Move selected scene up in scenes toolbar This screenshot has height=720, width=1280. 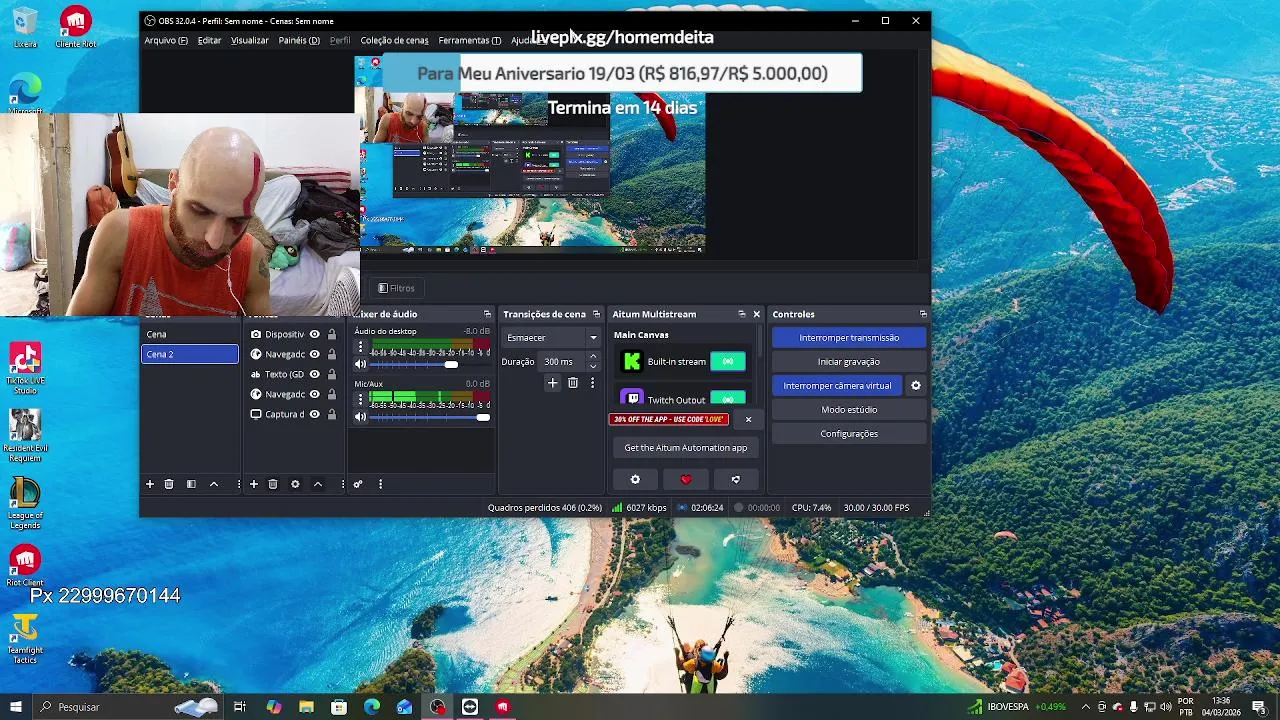[x=213, y=484]
